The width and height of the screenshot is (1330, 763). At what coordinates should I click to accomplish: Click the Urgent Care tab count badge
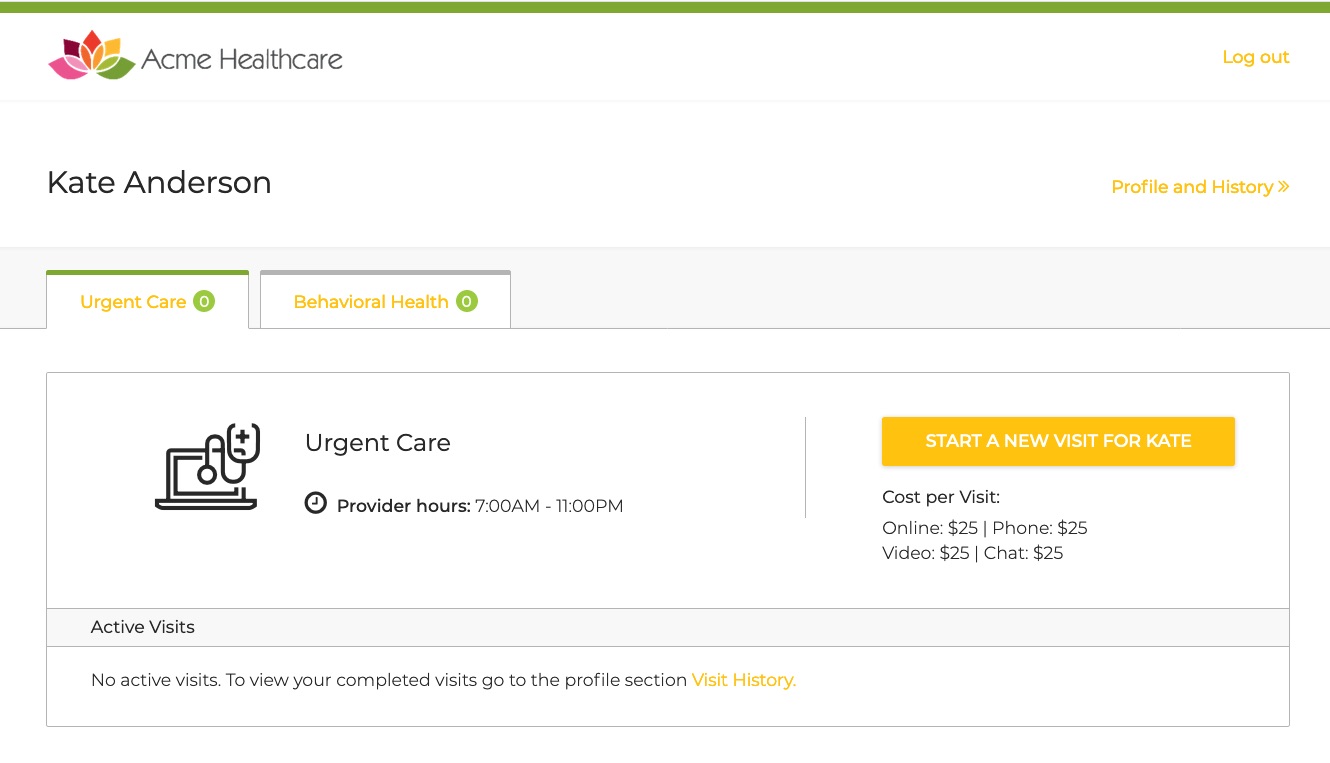point(204,301)
